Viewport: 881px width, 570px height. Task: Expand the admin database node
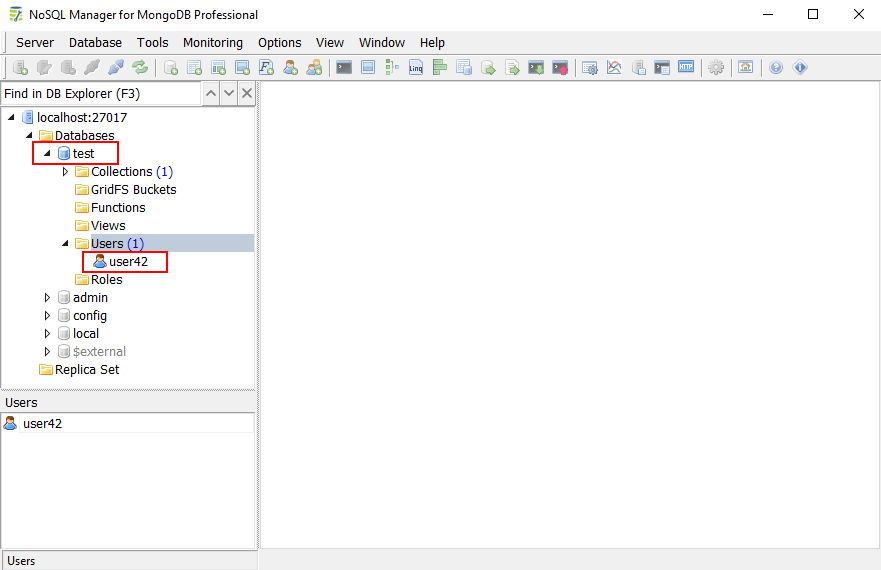(46, 298)
